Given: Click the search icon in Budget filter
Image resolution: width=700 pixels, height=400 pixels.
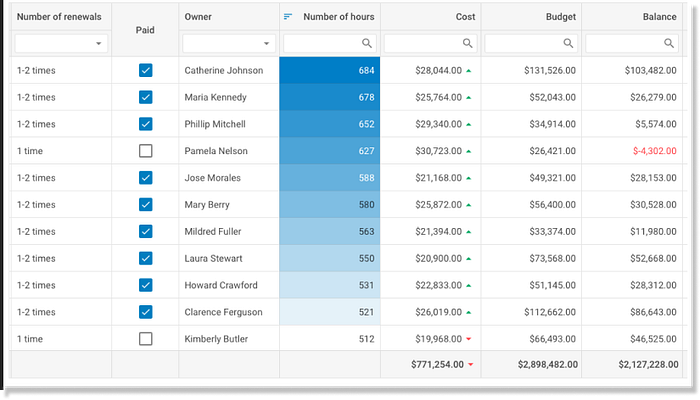Looking at the screenshot, I should [x=568, y=43].
